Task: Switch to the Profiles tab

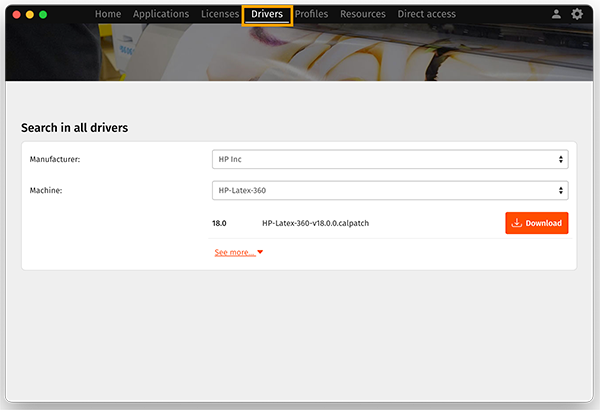Action: 311,15
